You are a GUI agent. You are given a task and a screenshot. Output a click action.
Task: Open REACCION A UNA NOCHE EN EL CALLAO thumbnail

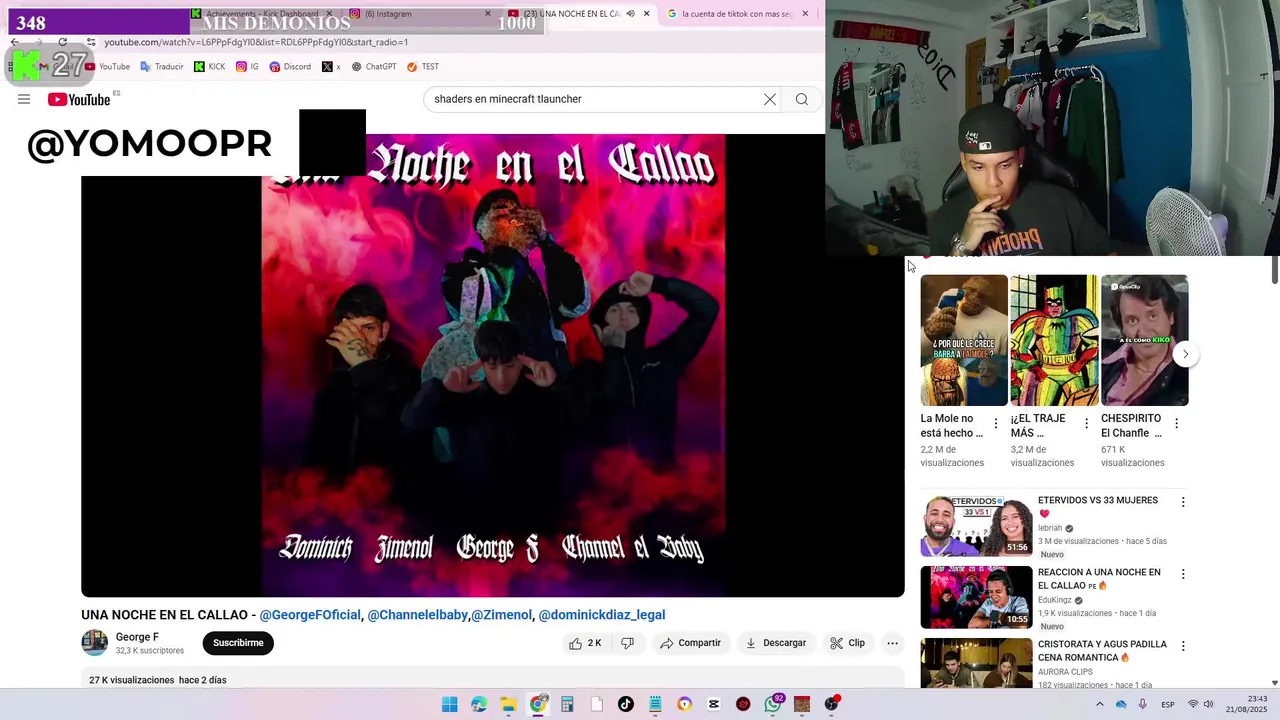(x=976, y=597)
